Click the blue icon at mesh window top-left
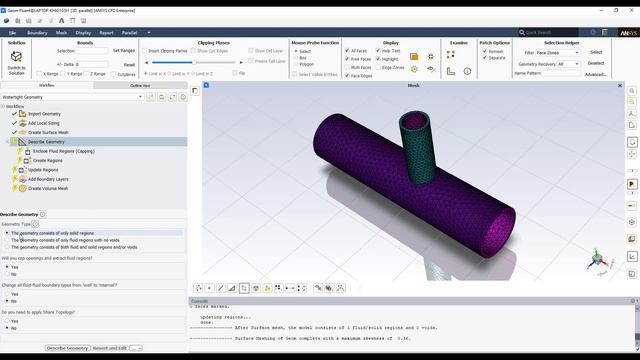Image resolution: width=640 pixels, height=360 pixels. [206, 85]
